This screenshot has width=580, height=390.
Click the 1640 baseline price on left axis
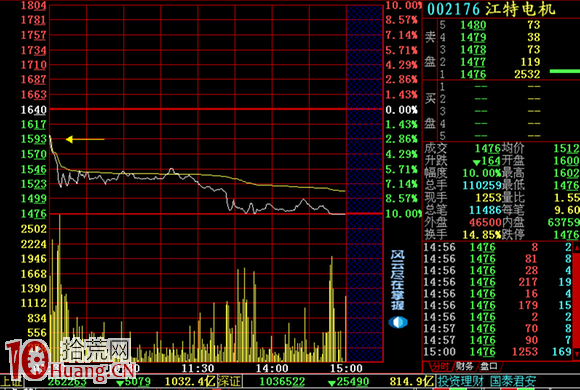pyautogui.click(x=34, y=110)
